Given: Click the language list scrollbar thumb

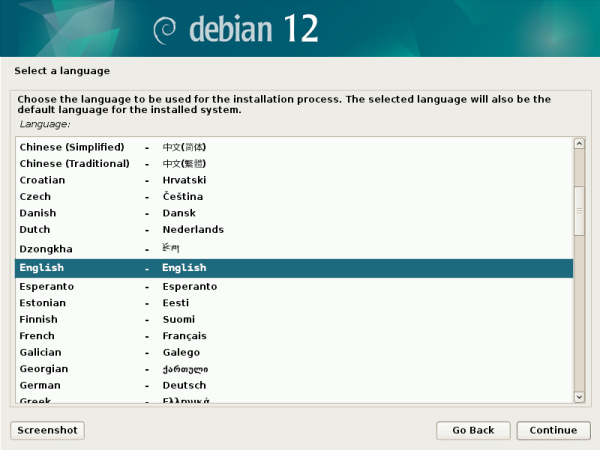Looking at the screenshot, I should (x=579, y=211).
